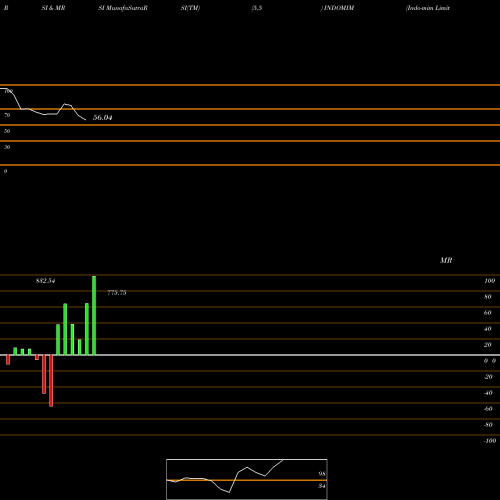The width and height of the screenshot is (500, 500).
Task: Open the mini chart thumbnail at bottom
Action: [247, 479]
